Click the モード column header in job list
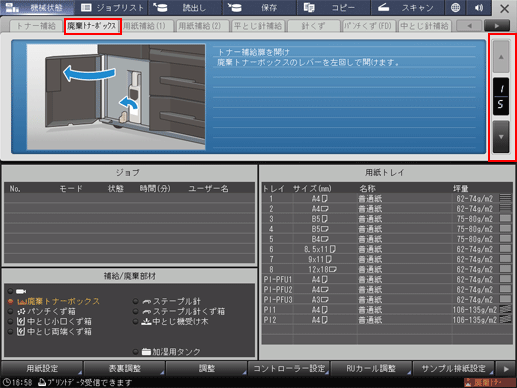This screenshot has width=517, height=388. click(x=71, y=189)
